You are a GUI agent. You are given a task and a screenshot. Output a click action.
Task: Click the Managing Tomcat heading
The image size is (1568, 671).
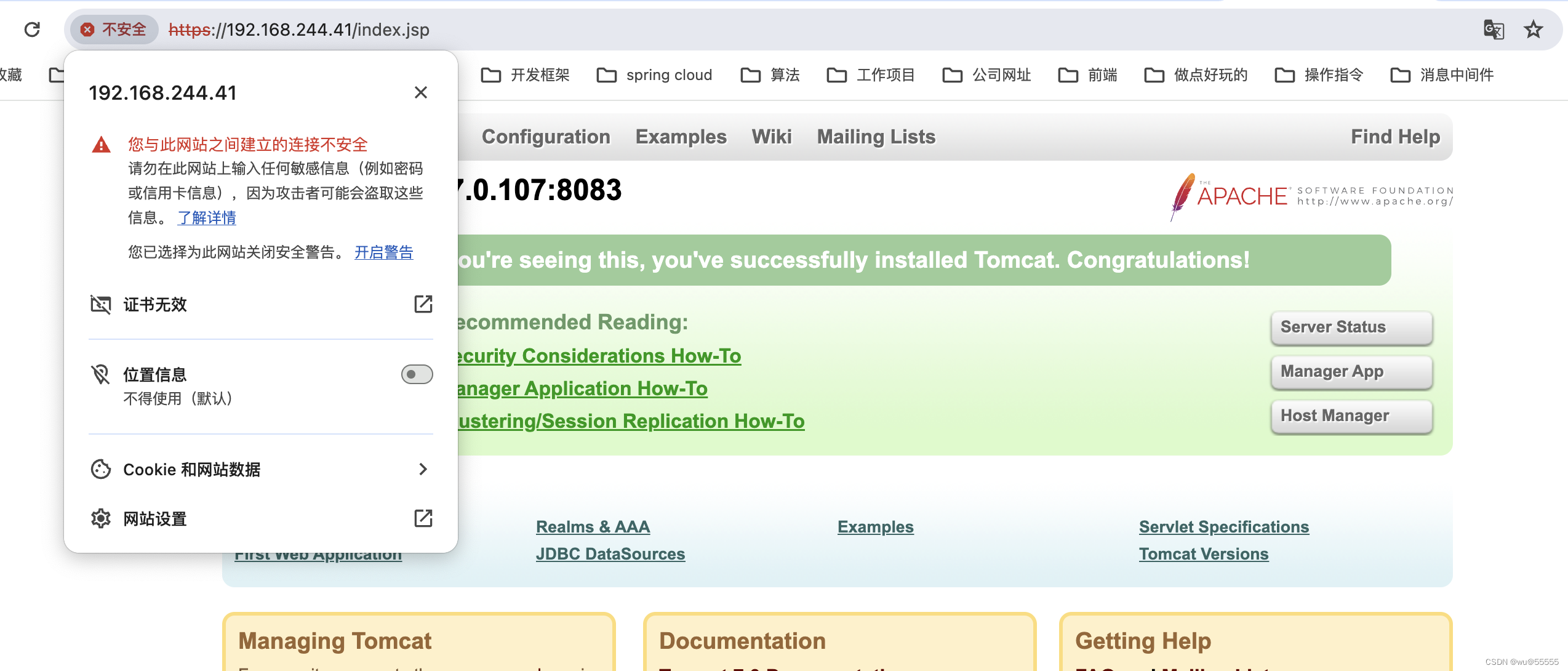coord(335,641)
